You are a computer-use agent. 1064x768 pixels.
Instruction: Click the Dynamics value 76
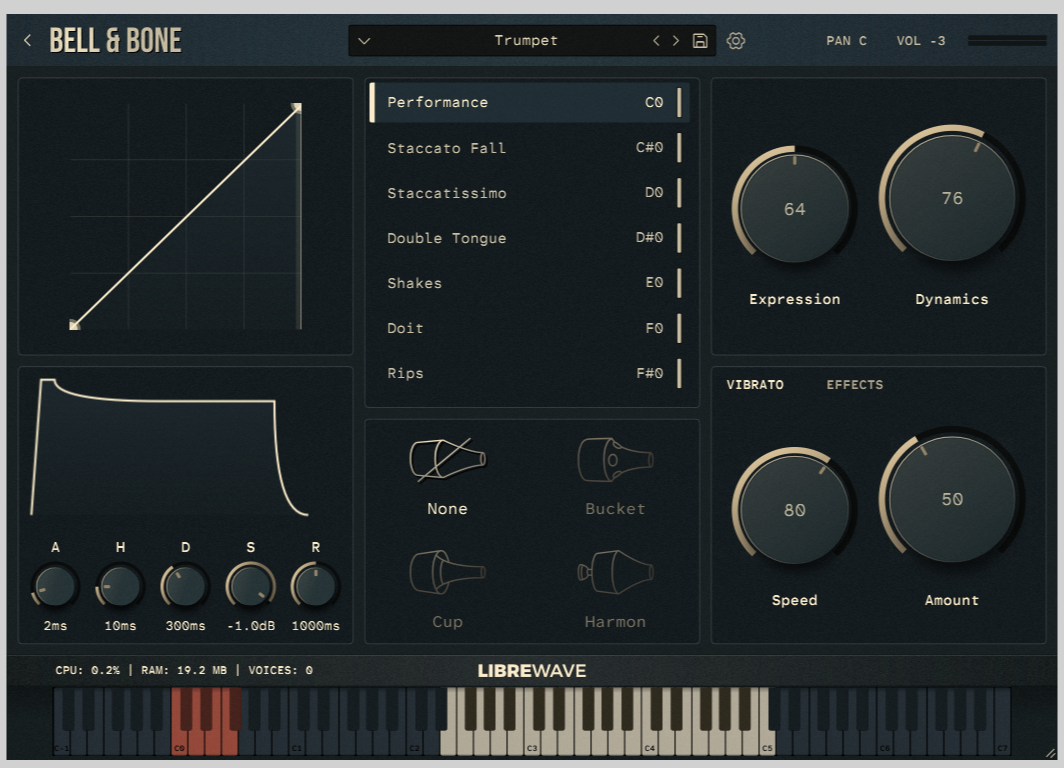(x=952, y=198)
